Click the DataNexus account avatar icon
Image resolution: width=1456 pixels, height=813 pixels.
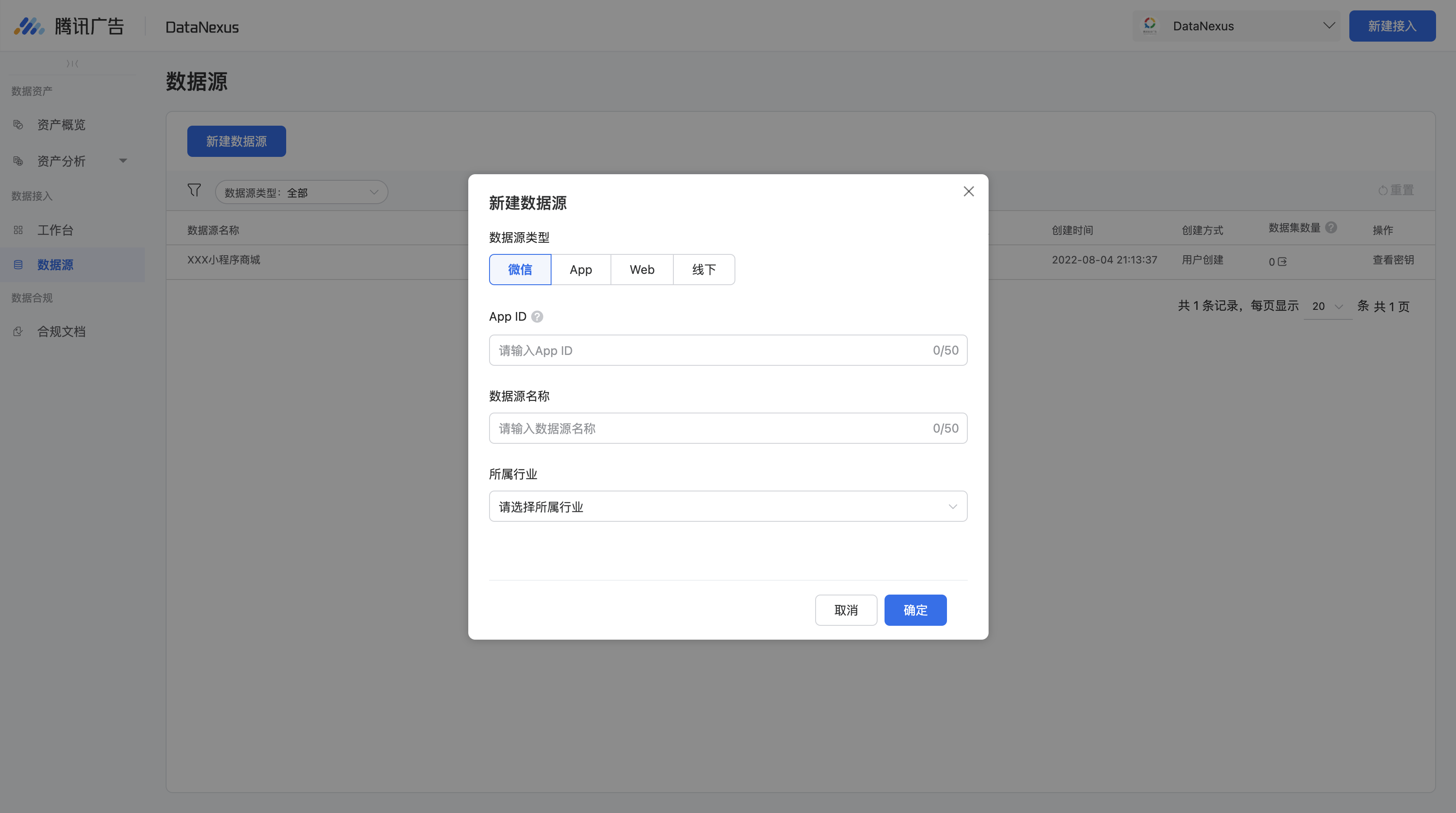(x=1149, y=26)
